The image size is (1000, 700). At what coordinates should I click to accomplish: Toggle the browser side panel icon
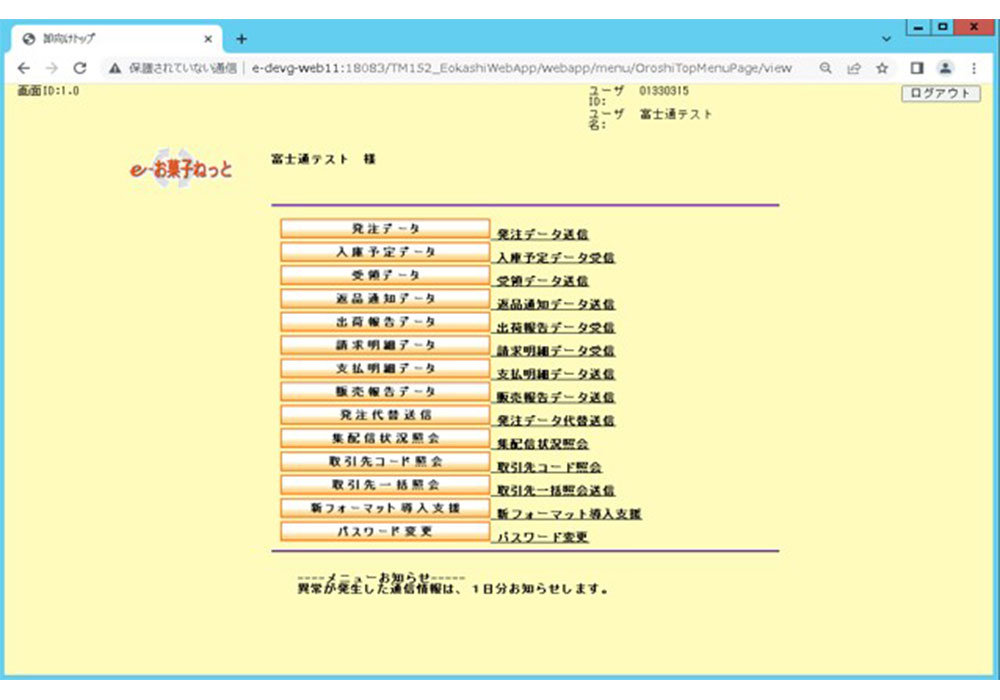tap(916, 68)
